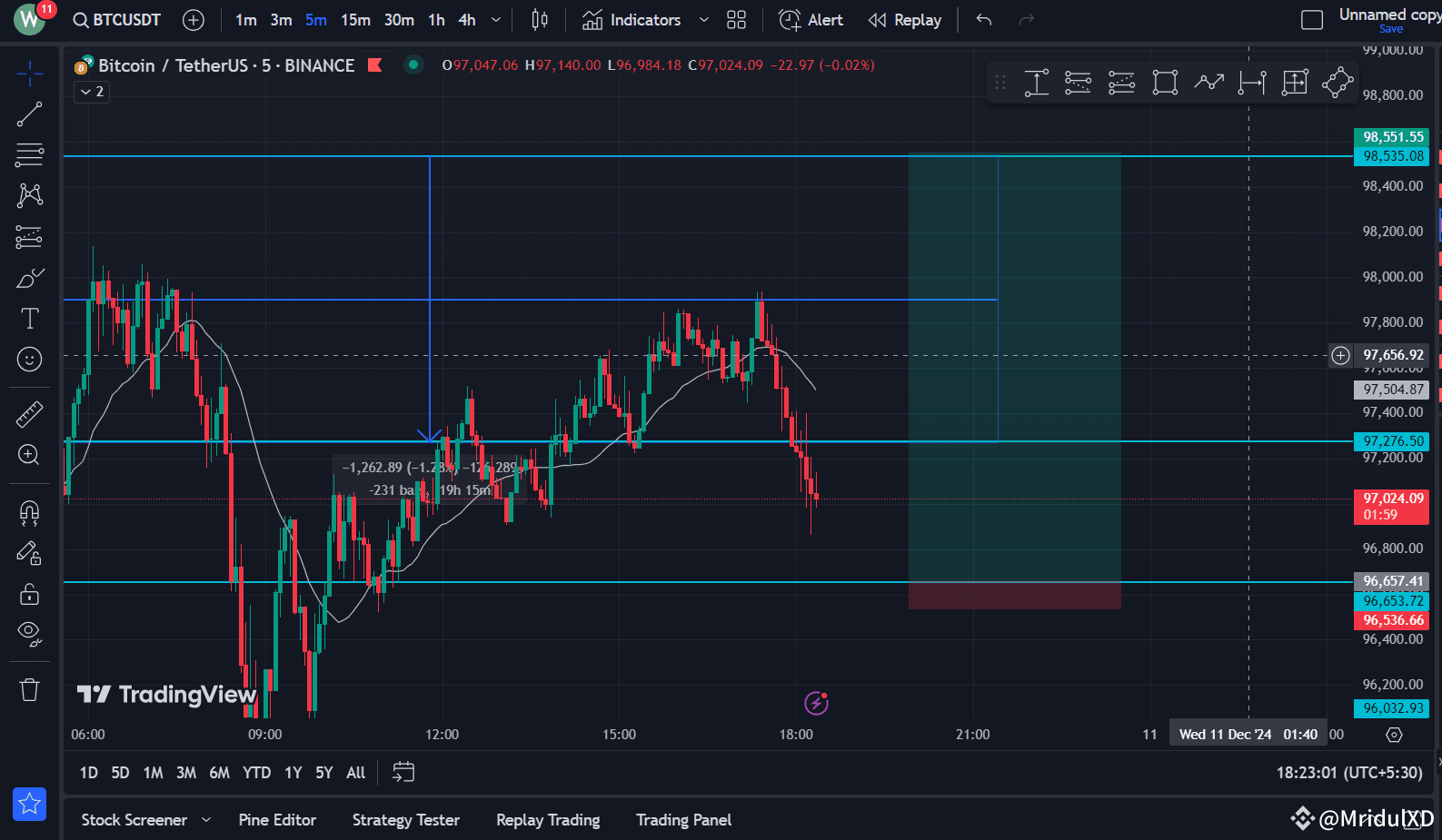Select the 1m timeframe
Screen dimensions: 1442x840
click(245, 20)
